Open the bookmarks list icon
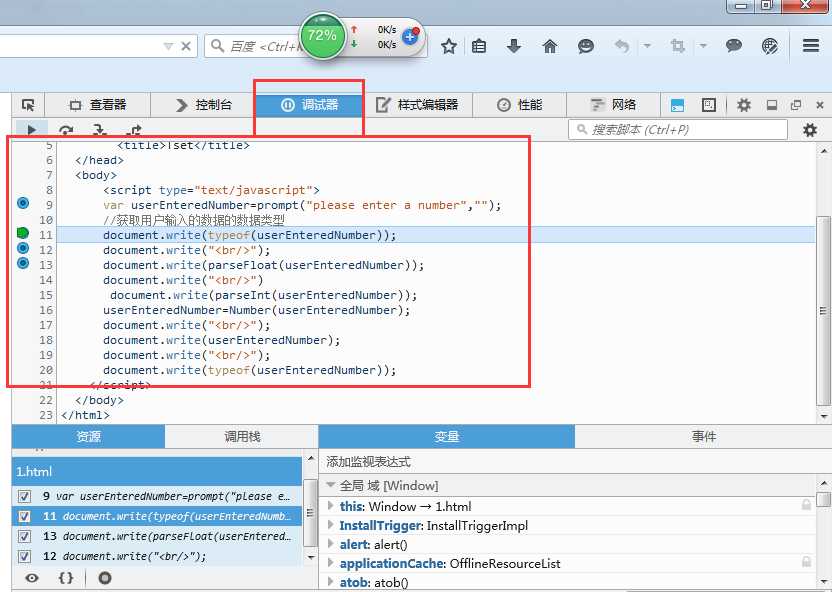This screenshot has width=832, height=592. tap(479, 46)
